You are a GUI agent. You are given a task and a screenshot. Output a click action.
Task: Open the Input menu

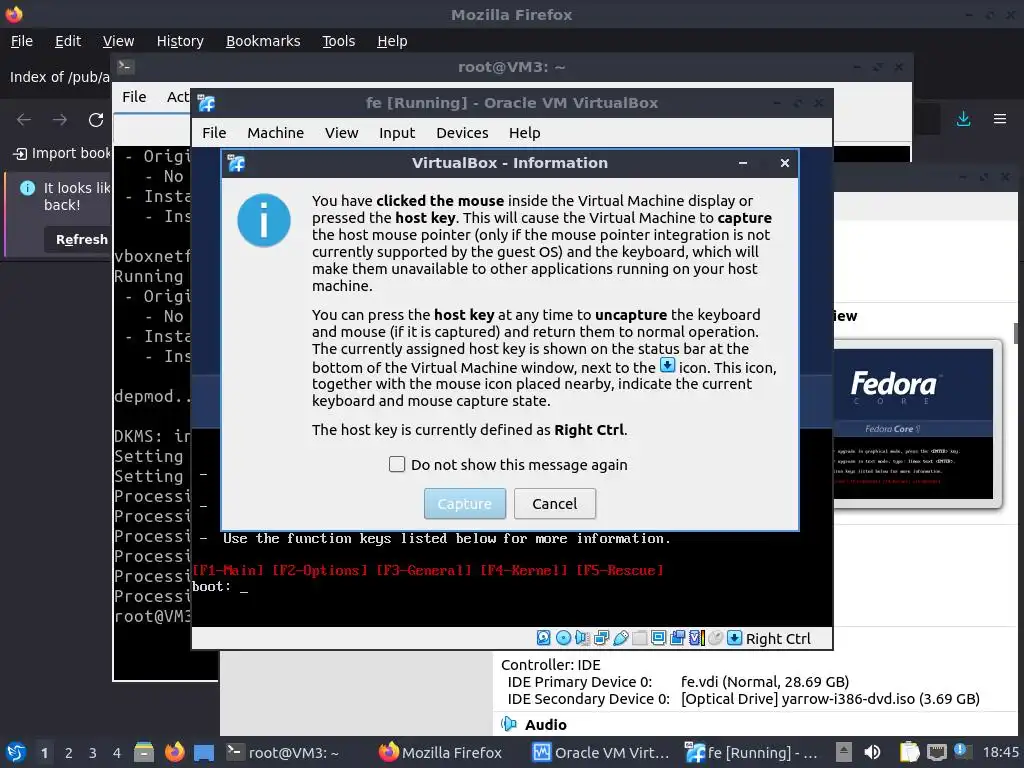397,133
